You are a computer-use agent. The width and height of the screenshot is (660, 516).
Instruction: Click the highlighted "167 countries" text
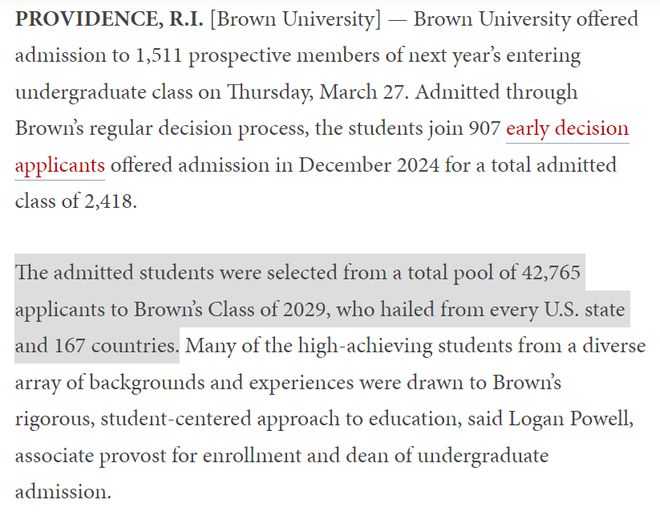(114, 346)
